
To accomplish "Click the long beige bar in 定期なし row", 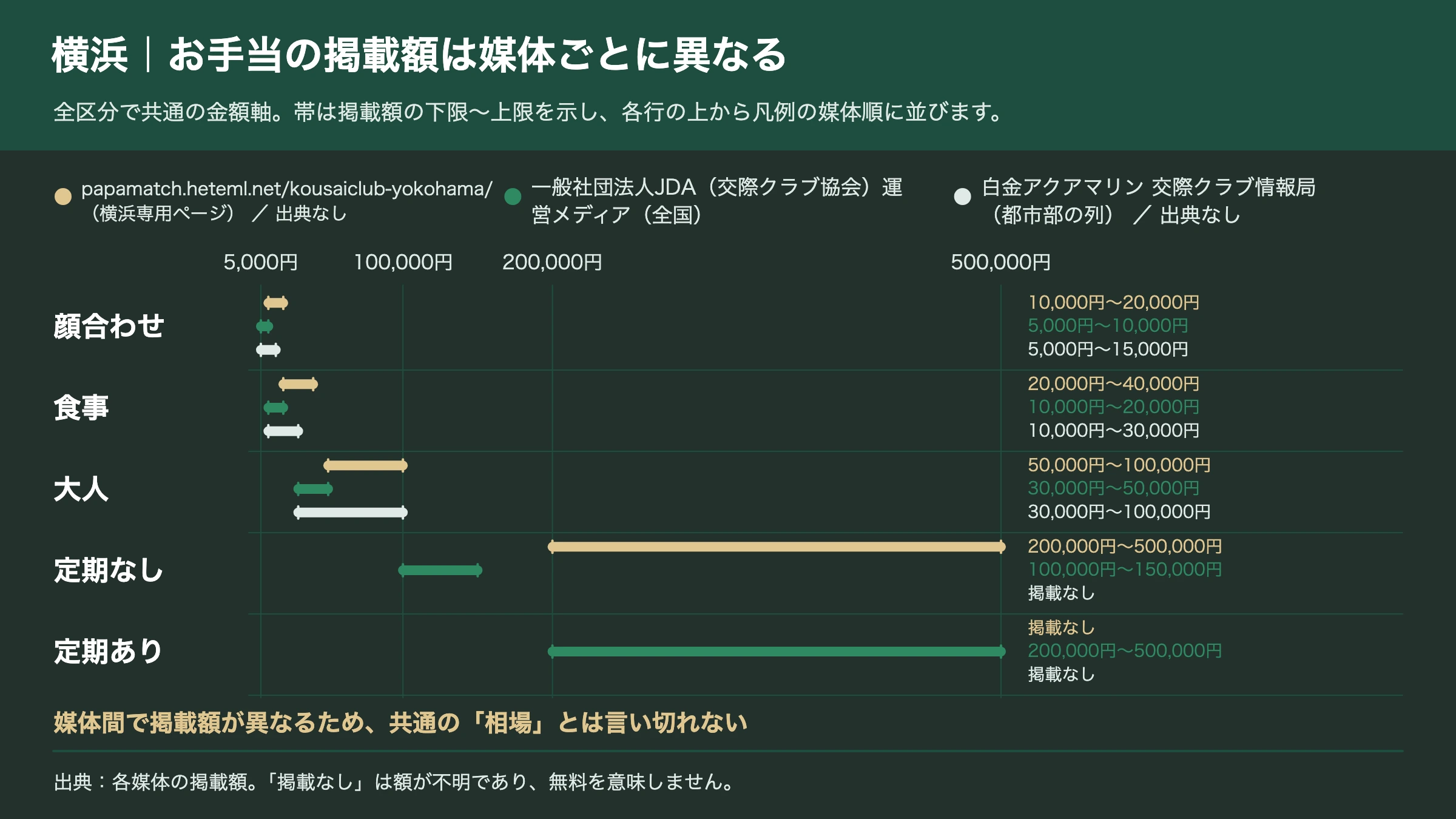I will [777, 547].
